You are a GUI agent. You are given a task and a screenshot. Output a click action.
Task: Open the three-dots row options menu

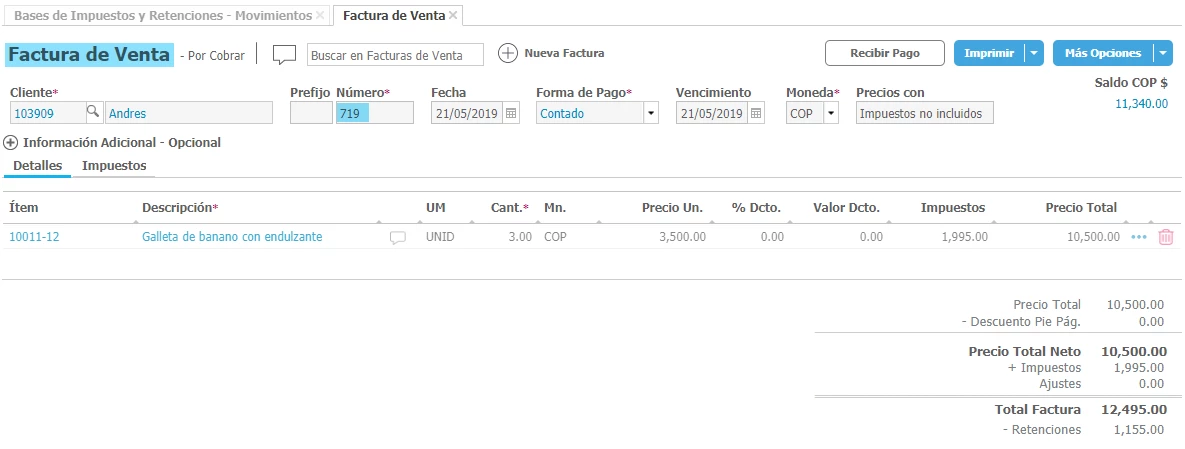coord(1139,237)
